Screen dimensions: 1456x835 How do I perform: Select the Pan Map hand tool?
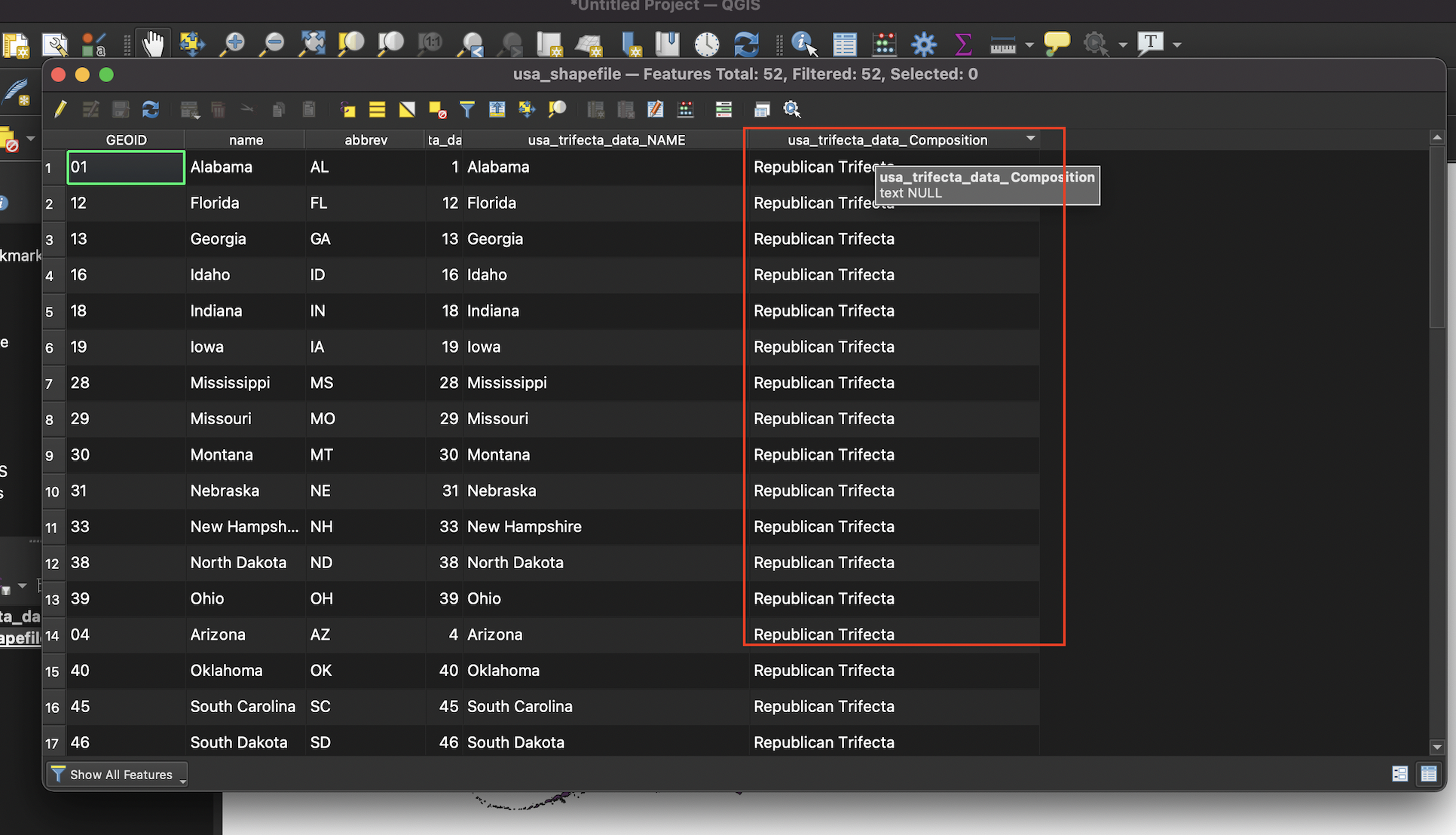[153, 44]
